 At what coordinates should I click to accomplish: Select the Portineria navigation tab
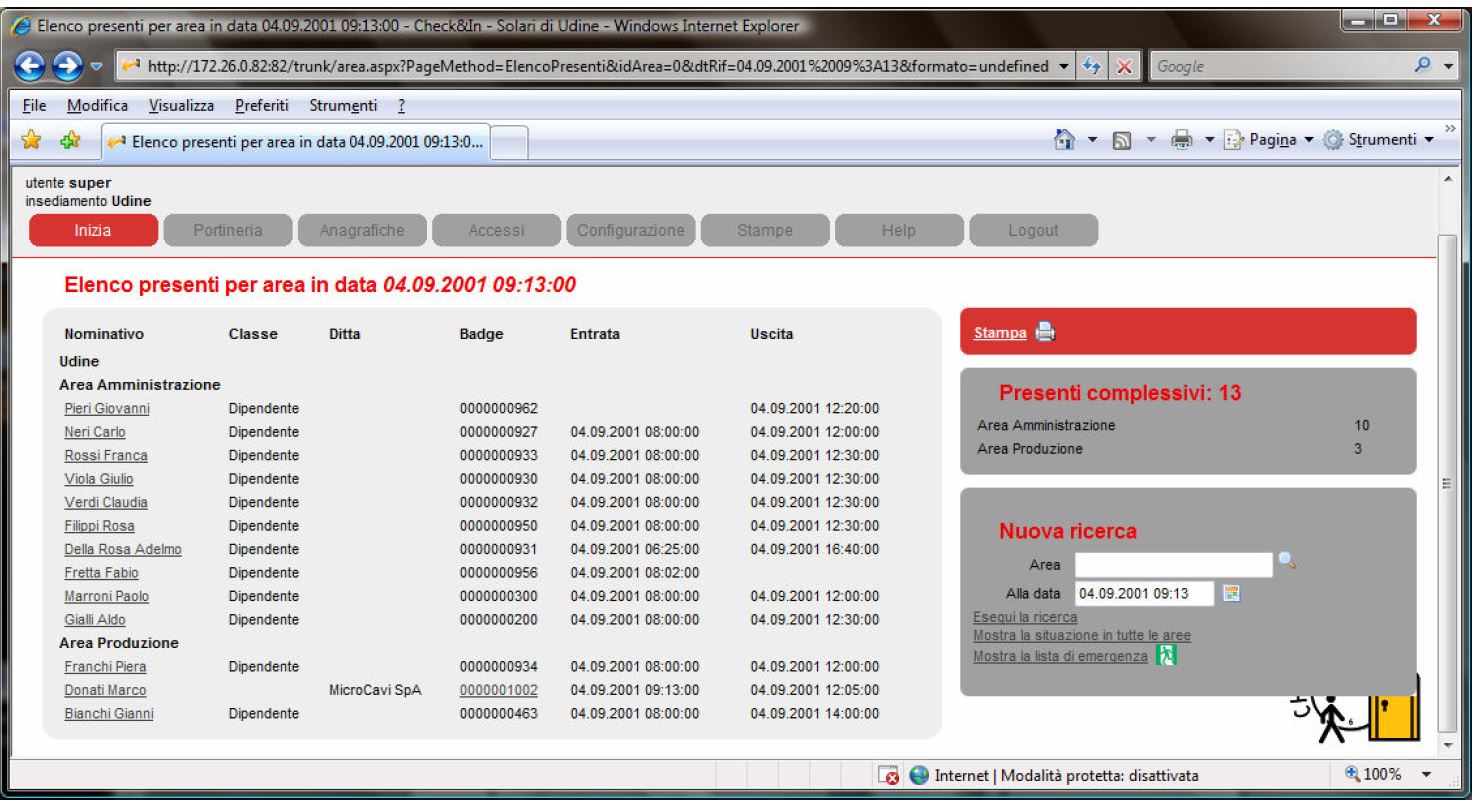228,230
